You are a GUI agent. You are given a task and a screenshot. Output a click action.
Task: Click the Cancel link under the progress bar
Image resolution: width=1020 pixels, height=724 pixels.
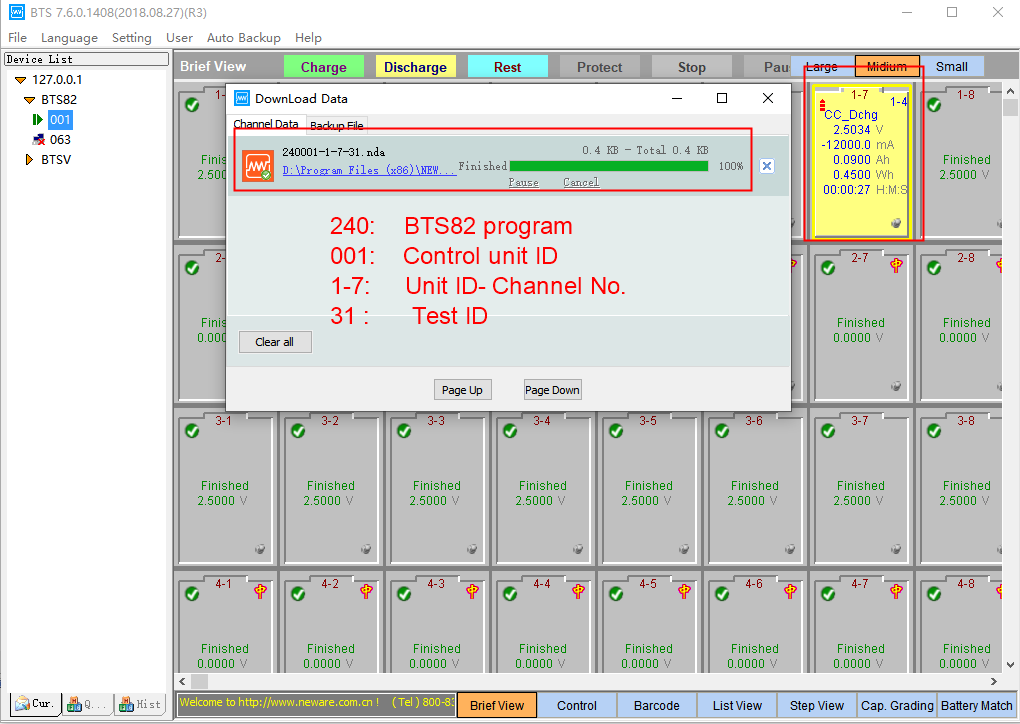(x=581, y=183)
